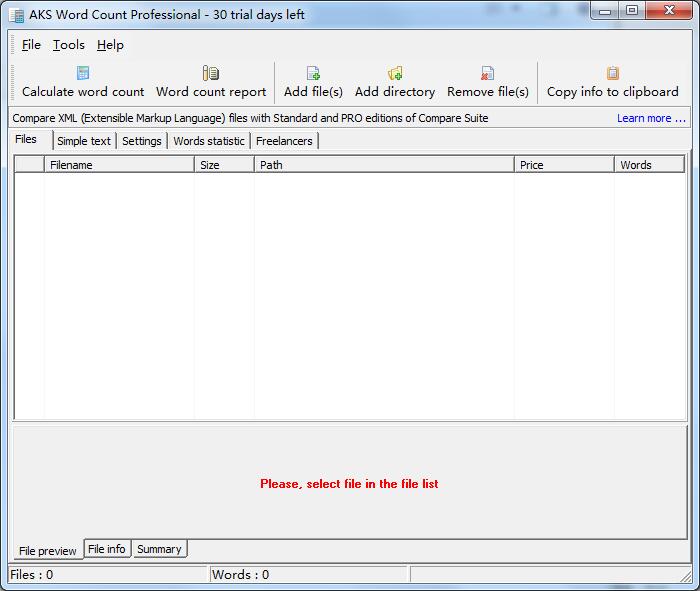Switch to the Simple text tab

click(x=84, y=141)
